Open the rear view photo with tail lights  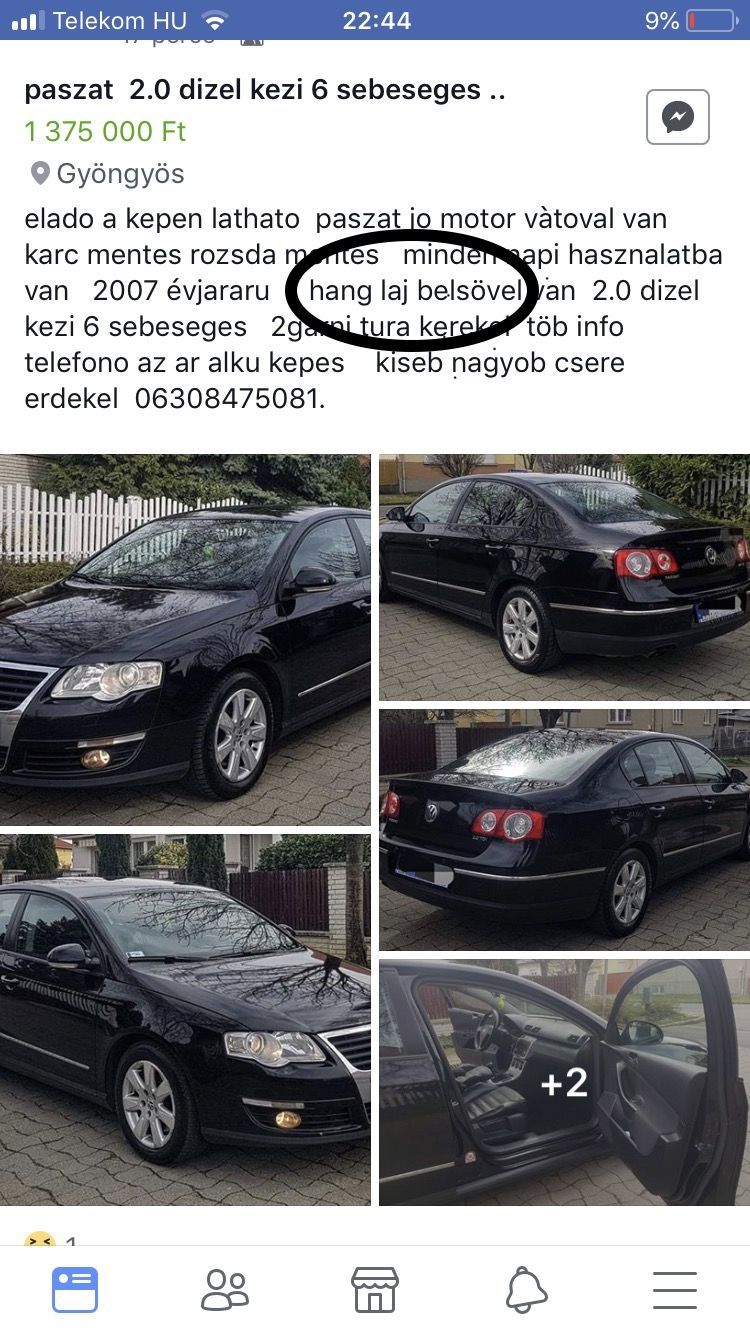(564, 830)
